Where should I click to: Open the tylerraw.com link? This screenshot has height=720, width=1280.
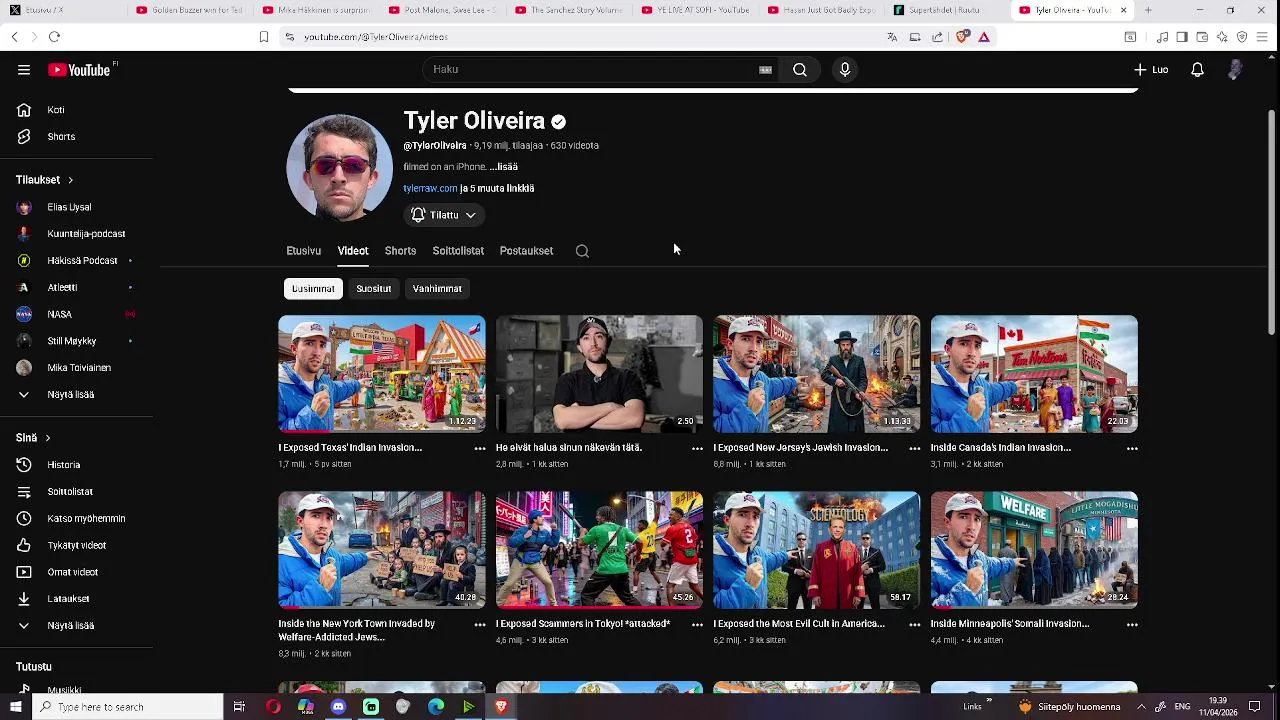coord(430,188)
